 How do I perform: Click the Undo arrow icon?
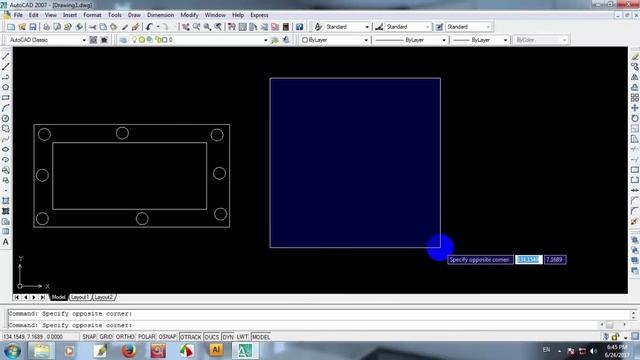point(149,27)
